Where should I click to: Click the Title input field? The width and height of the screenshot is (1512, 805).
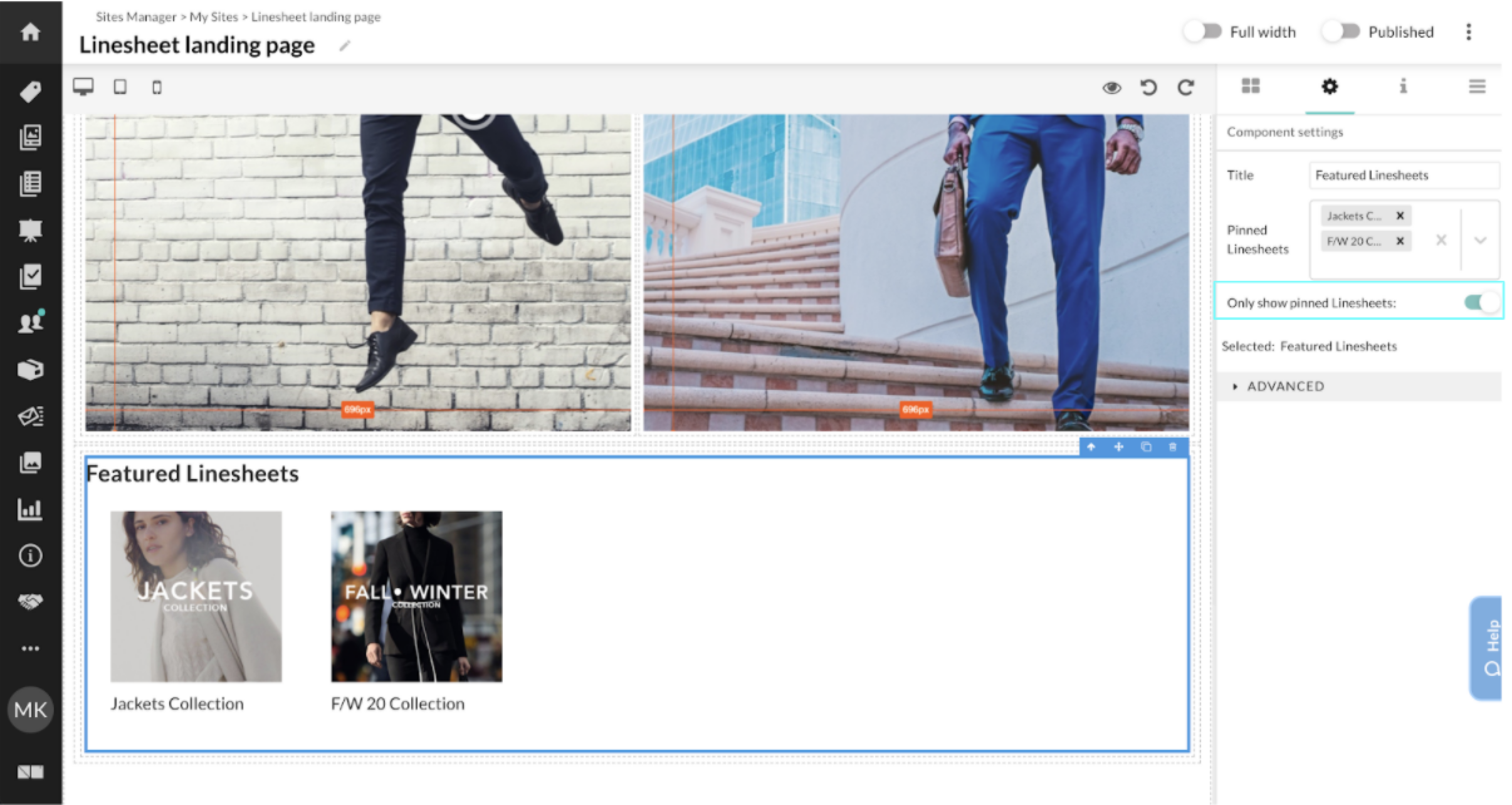coord(1404,175)
